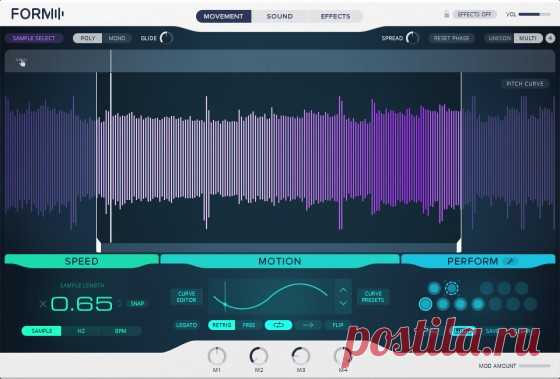The image size is (560, 379).
Task: Select previous curve with the up chevron
Action: [343, 290]
